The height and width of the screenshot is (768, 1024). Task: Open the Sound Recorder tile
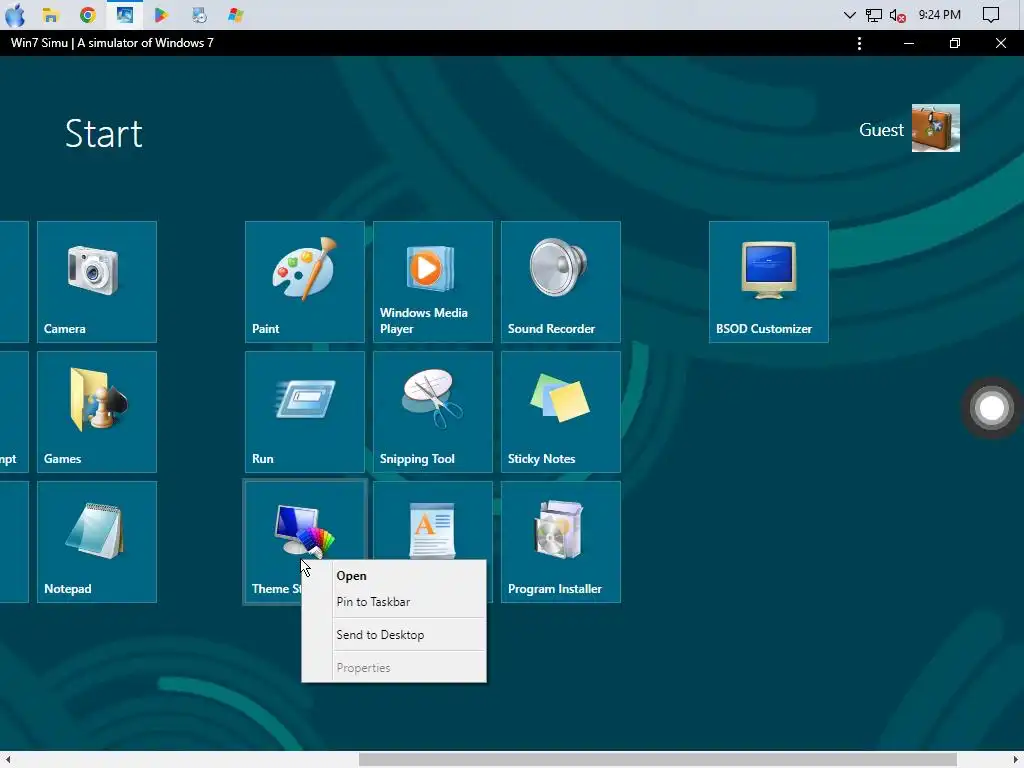pyautogui.click(x=560, y=281)
